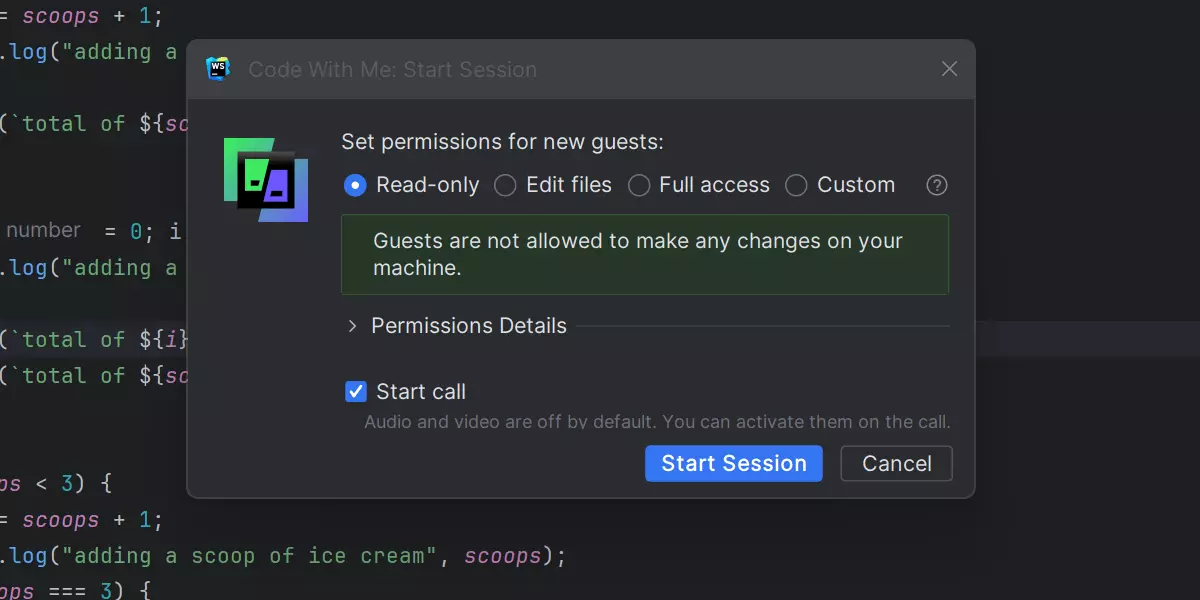The image size is (1200, 600).
Task: Choose the Edit files permission option
Action: tap(506, 185)
